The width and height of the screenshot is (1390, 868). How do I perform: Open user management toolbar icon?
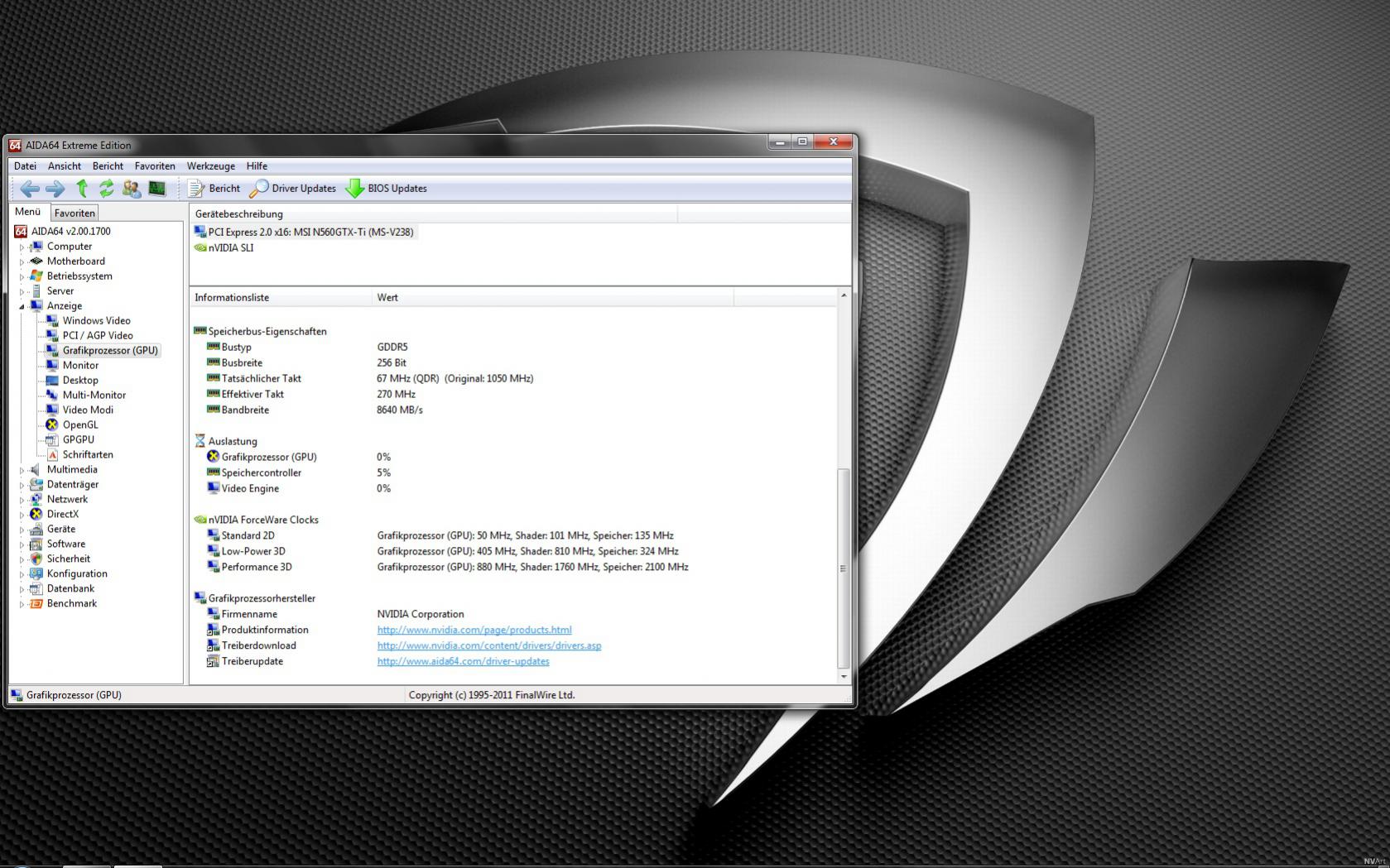click(132, 189)
